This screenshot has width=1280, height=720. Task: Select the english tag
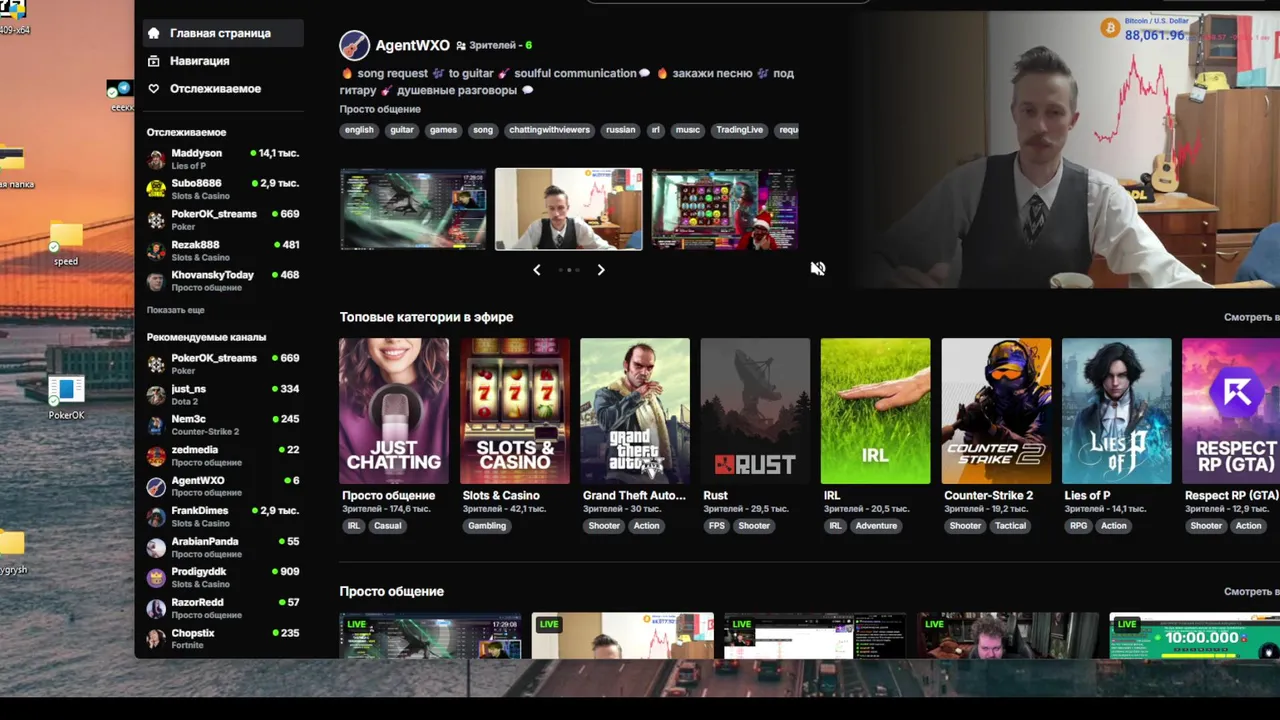click(x=359, y=130)
